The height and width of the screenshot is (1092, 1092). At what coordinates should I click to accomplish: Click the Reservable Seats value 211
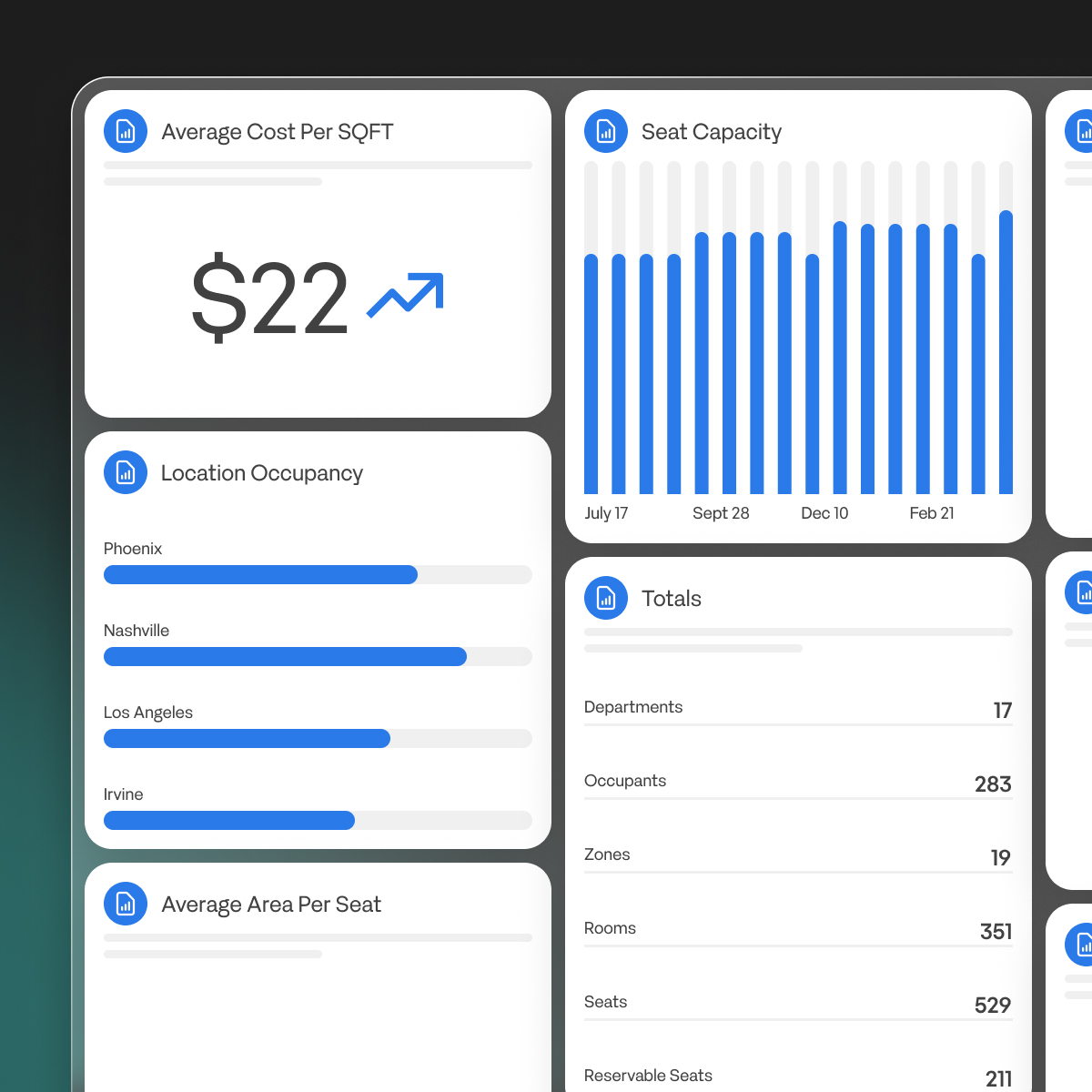point(999,1079)
